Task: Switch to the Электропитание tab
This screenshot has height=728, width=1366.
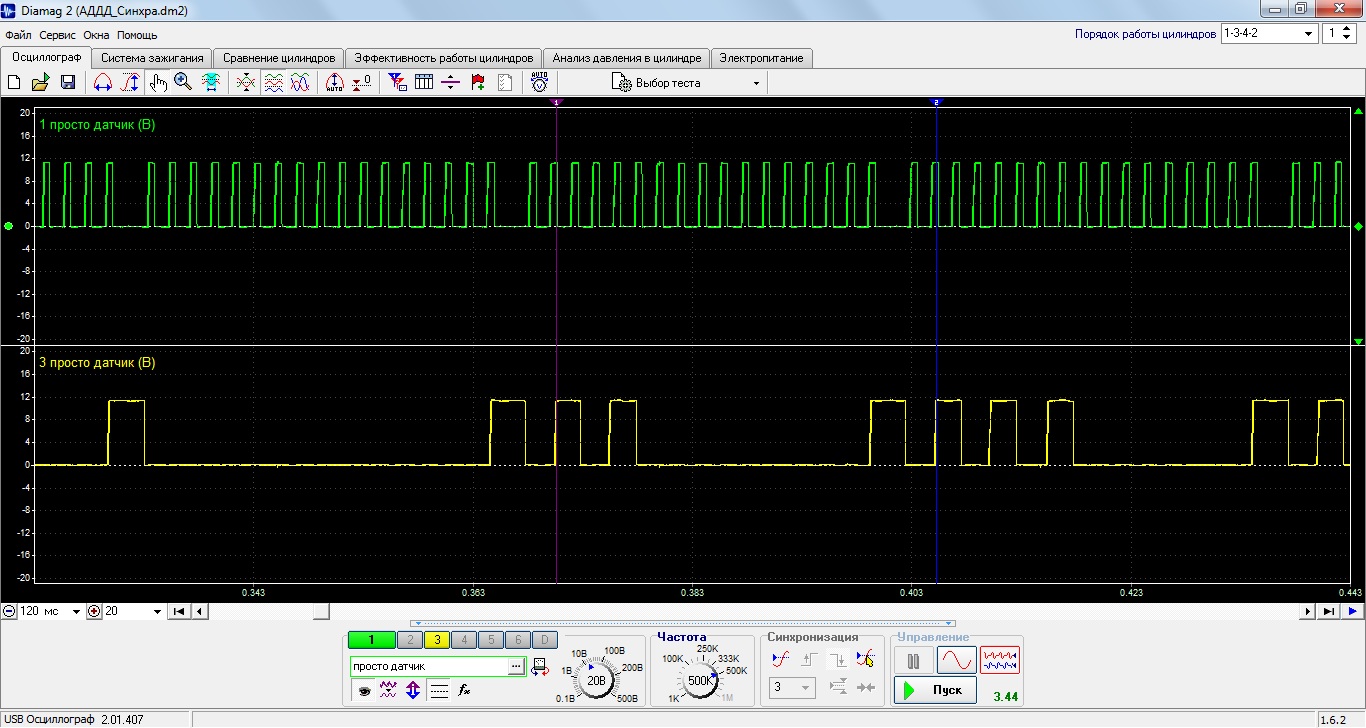Action: point(761,58)
